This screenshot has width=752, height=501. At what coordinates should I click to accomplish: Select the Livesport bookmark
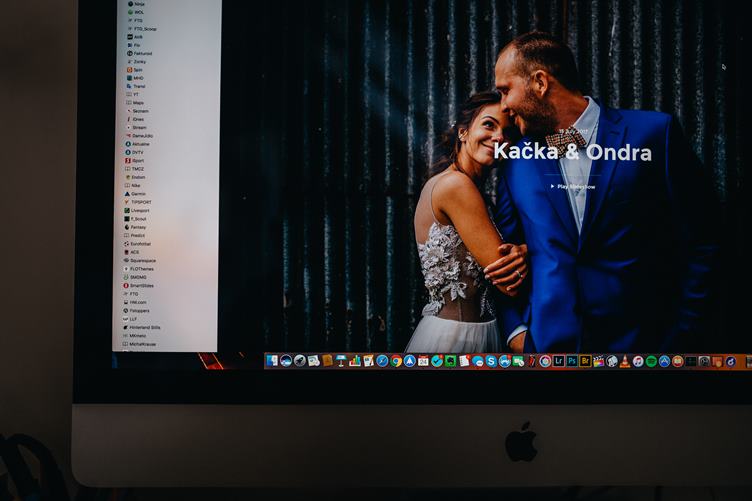coord(140,210)
